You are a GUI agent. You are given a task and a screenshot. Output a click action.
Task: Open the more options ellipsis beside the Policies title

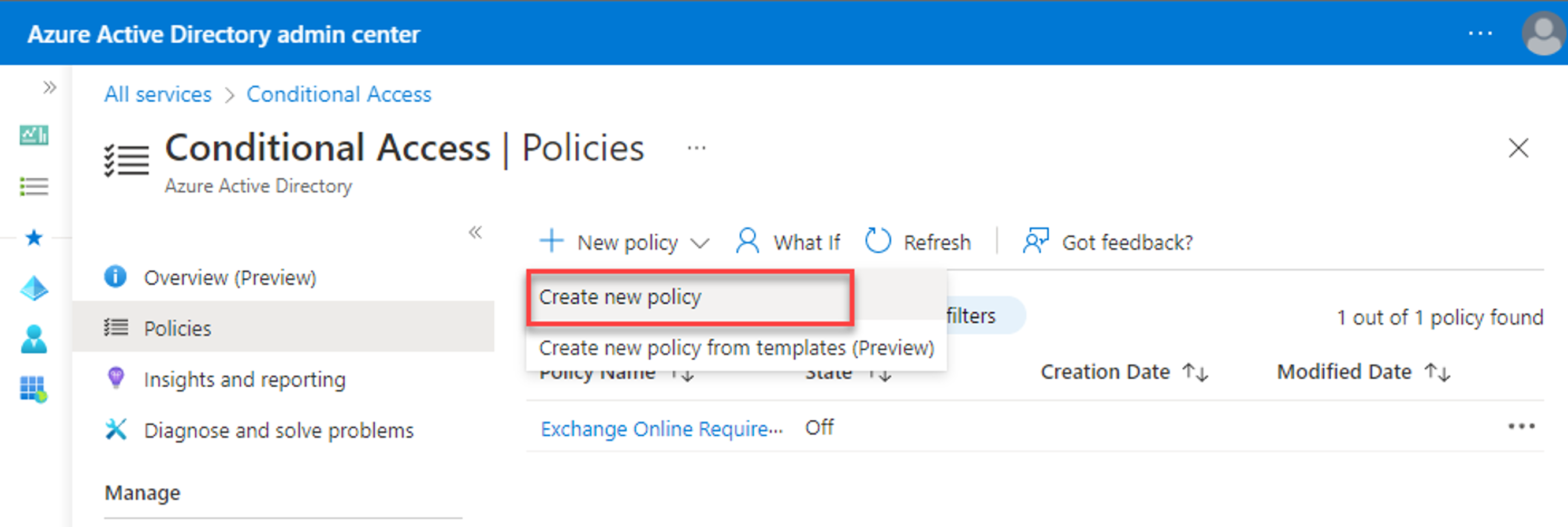697,148
